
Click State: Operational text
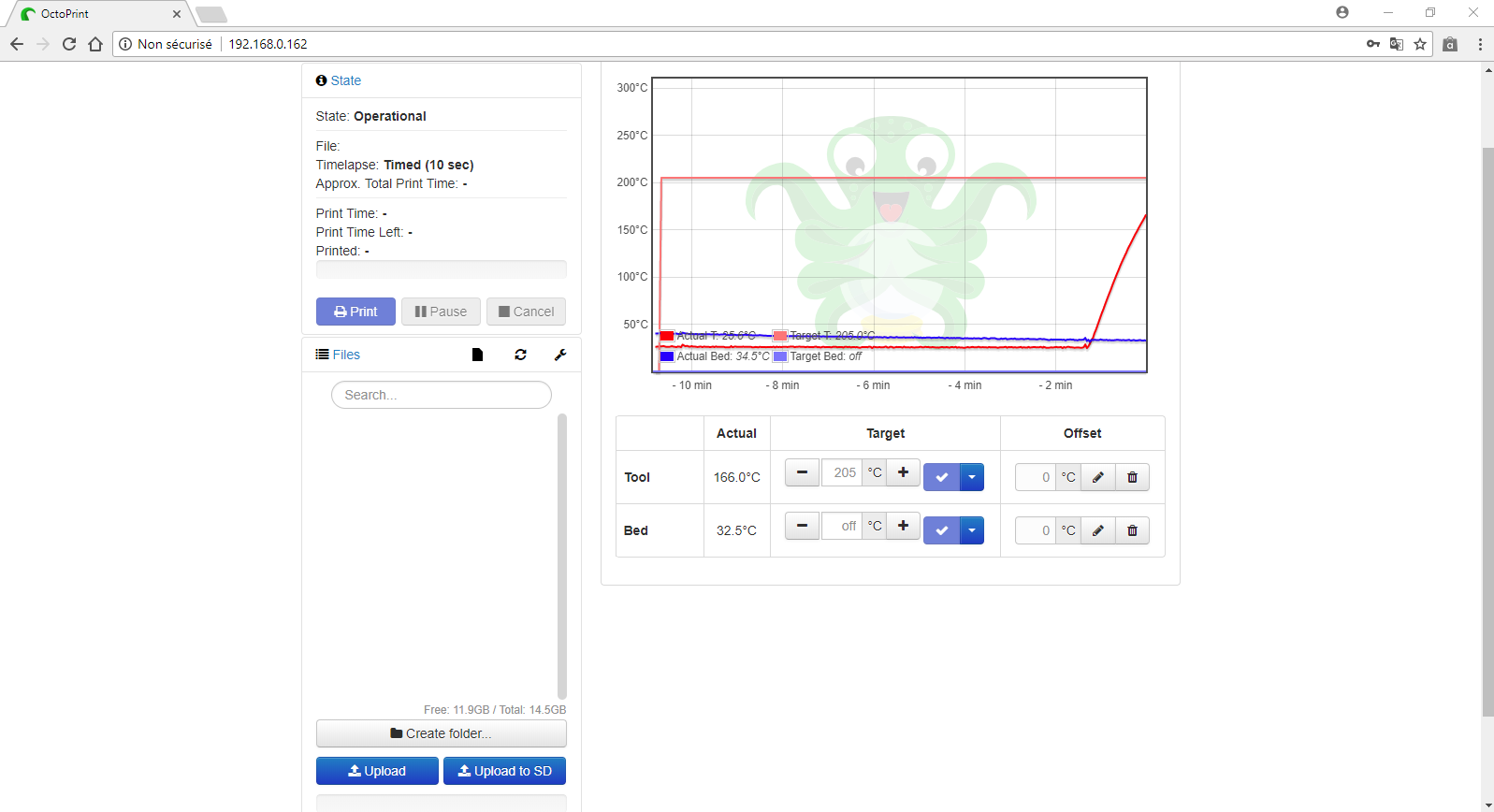point(371,116)
